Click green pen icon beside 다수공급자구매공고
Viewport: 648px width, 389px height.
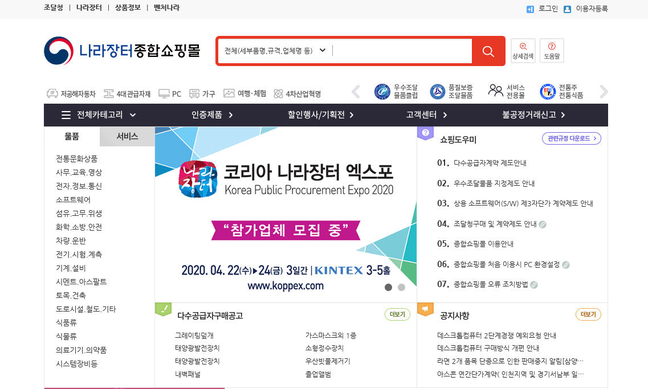(163, 309)
